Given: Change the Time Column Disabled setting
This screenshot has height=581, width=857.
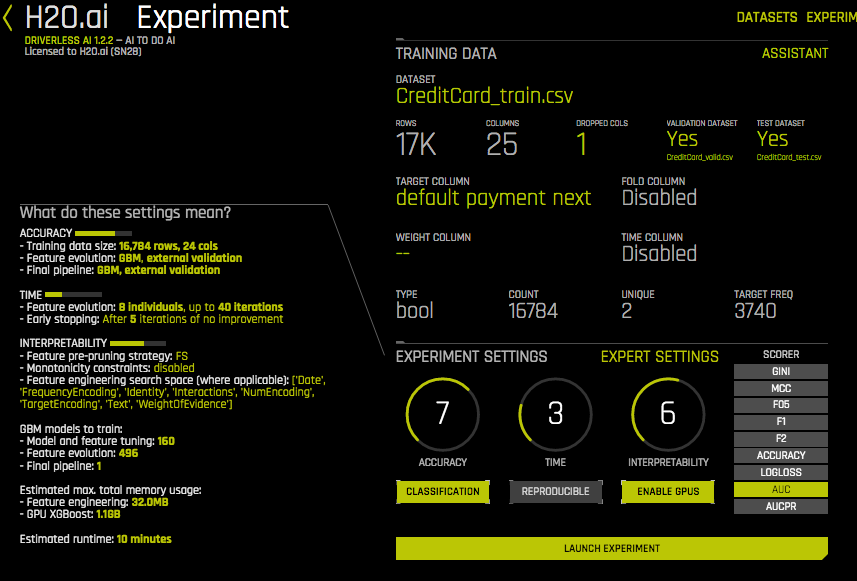Looking at the screenshot, I should click(659, 254).
